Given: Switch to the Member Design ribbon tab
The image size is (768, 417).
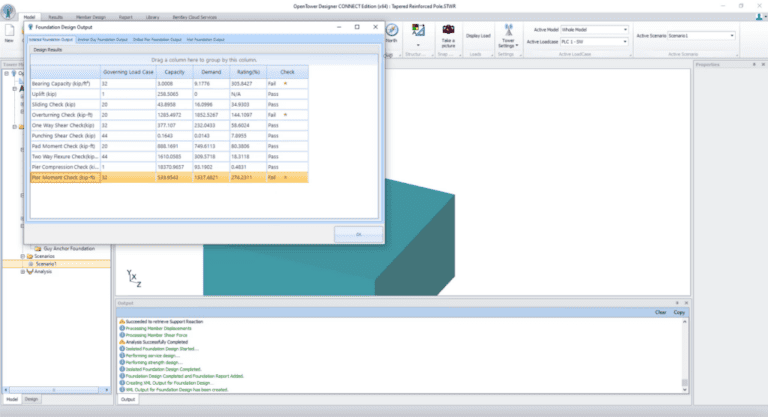Looking at the screenshot, I should pos(91,17).
